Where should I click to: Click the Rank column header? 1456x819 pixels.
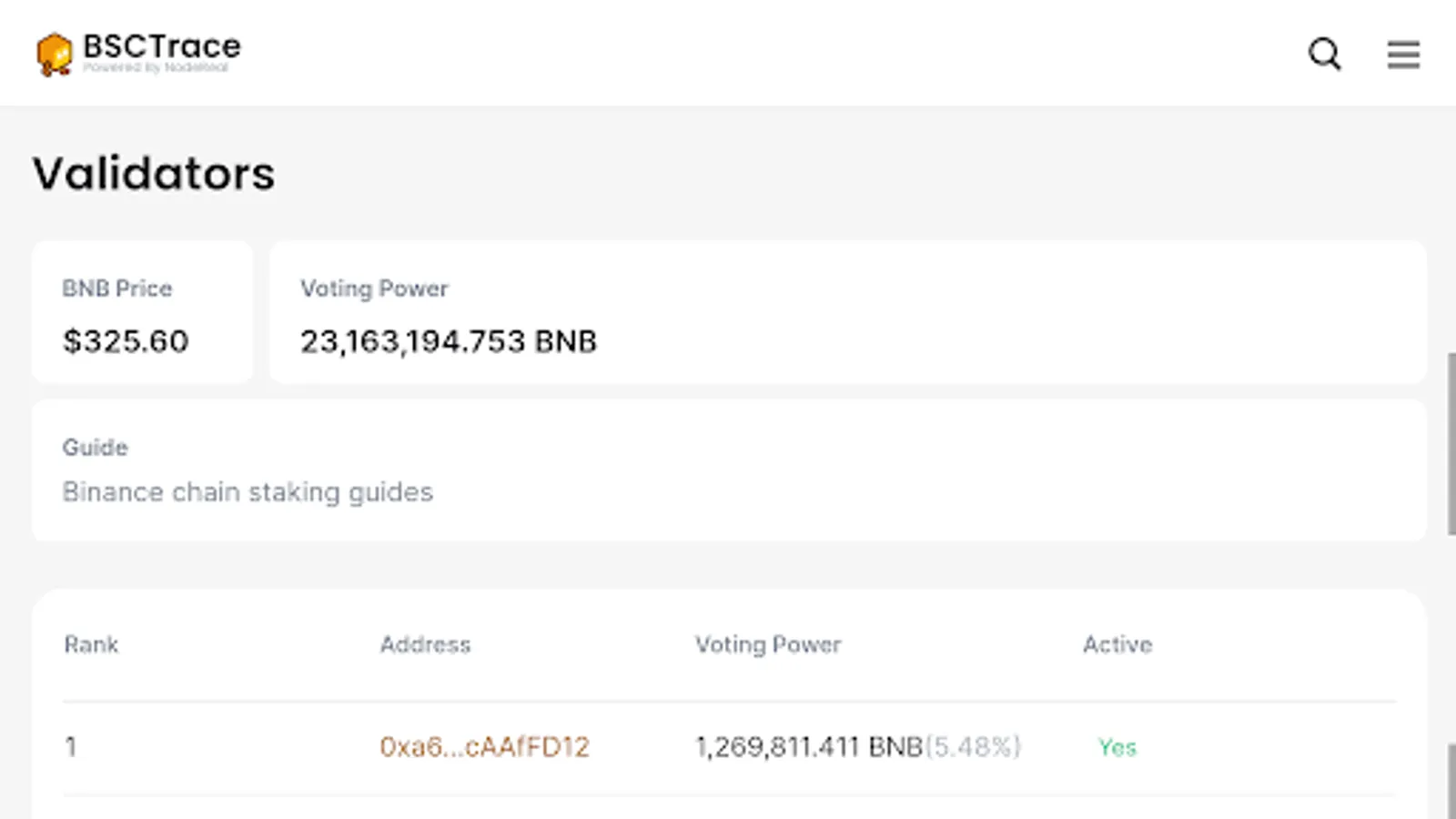(91, 645)
